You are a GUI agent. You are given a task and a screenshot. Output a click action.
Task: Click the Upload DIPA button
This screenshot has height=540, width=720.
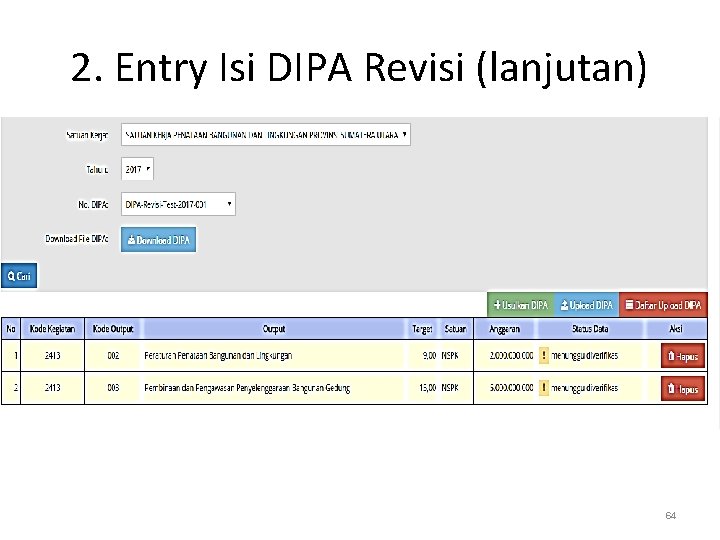(586, 305)
